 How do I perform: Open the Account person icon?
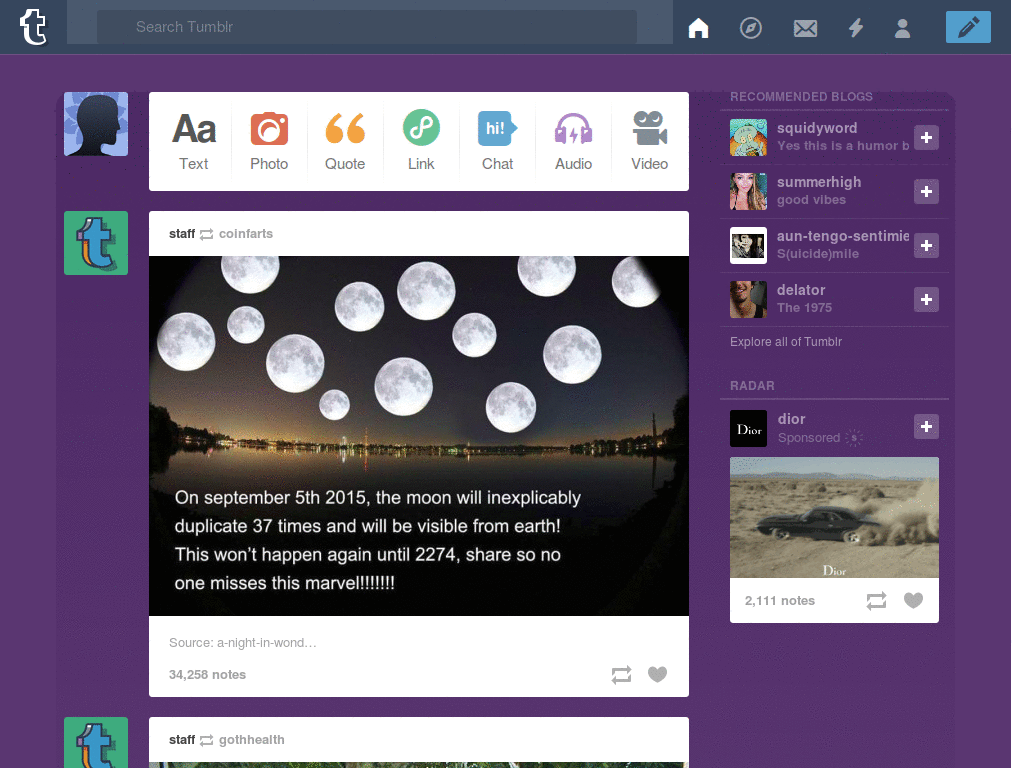coord(903,28)
